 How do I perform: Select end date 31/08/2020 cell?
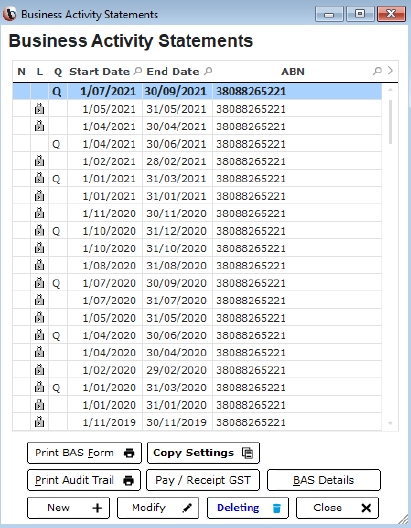tap(176, 266)
